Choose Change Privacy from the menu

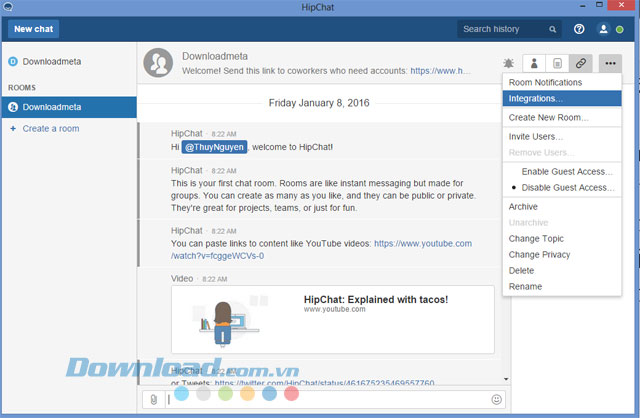click(x=562, y=255)
